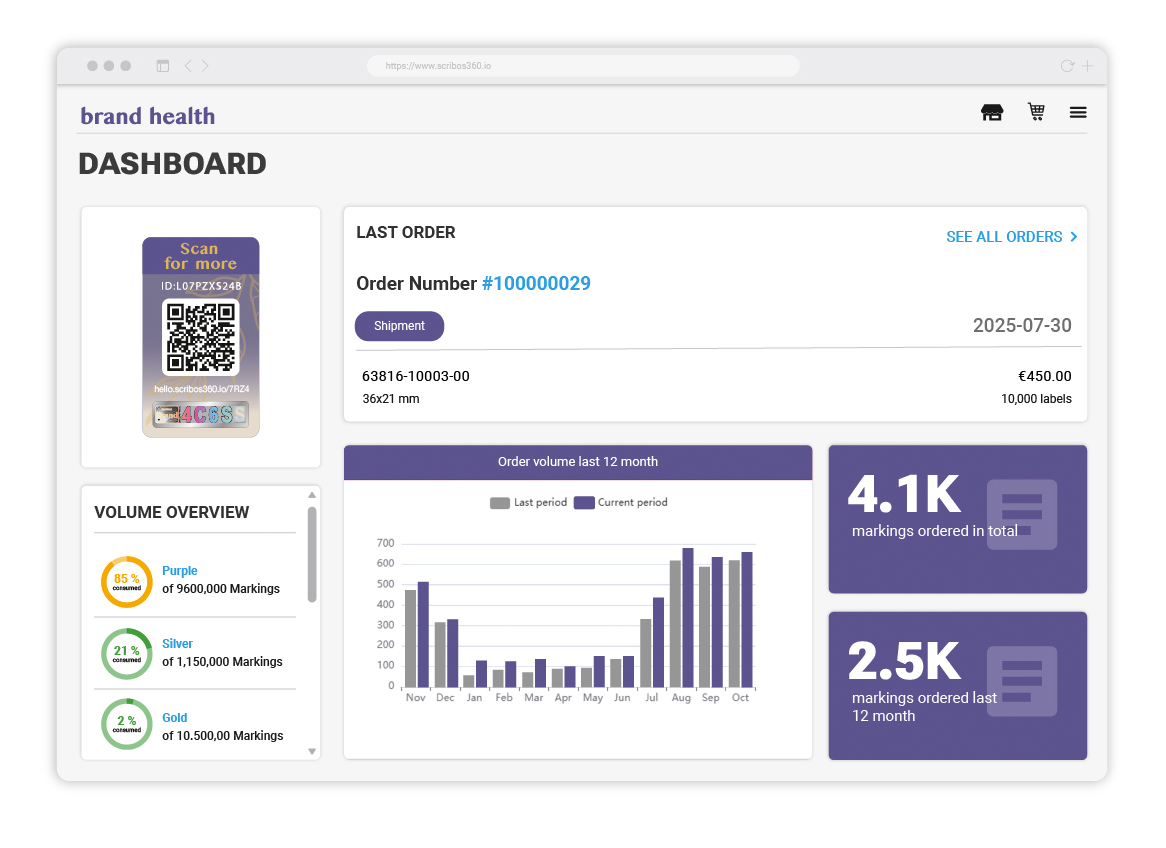Open a new tab with plus icon
The image size is (1166, 848).
point(1087,66)
